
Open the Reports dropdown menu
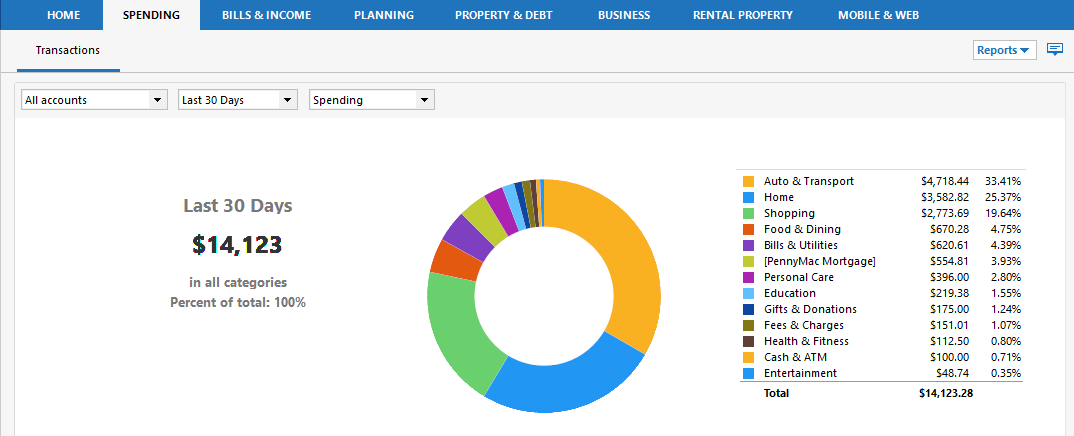tap(1003, 50)
